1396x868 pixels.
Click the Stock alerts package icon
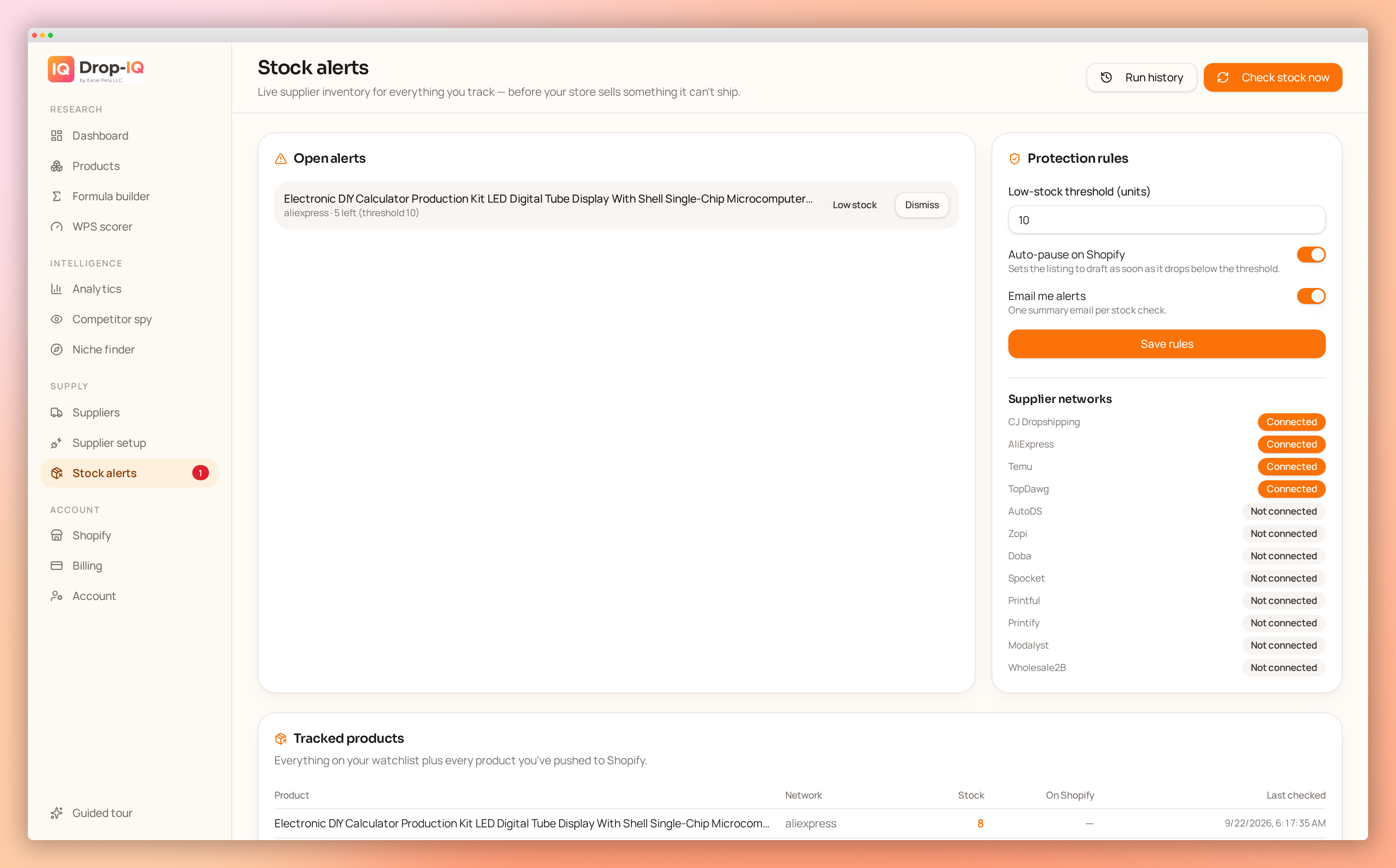pyautogui.click(x=56, y=473)
